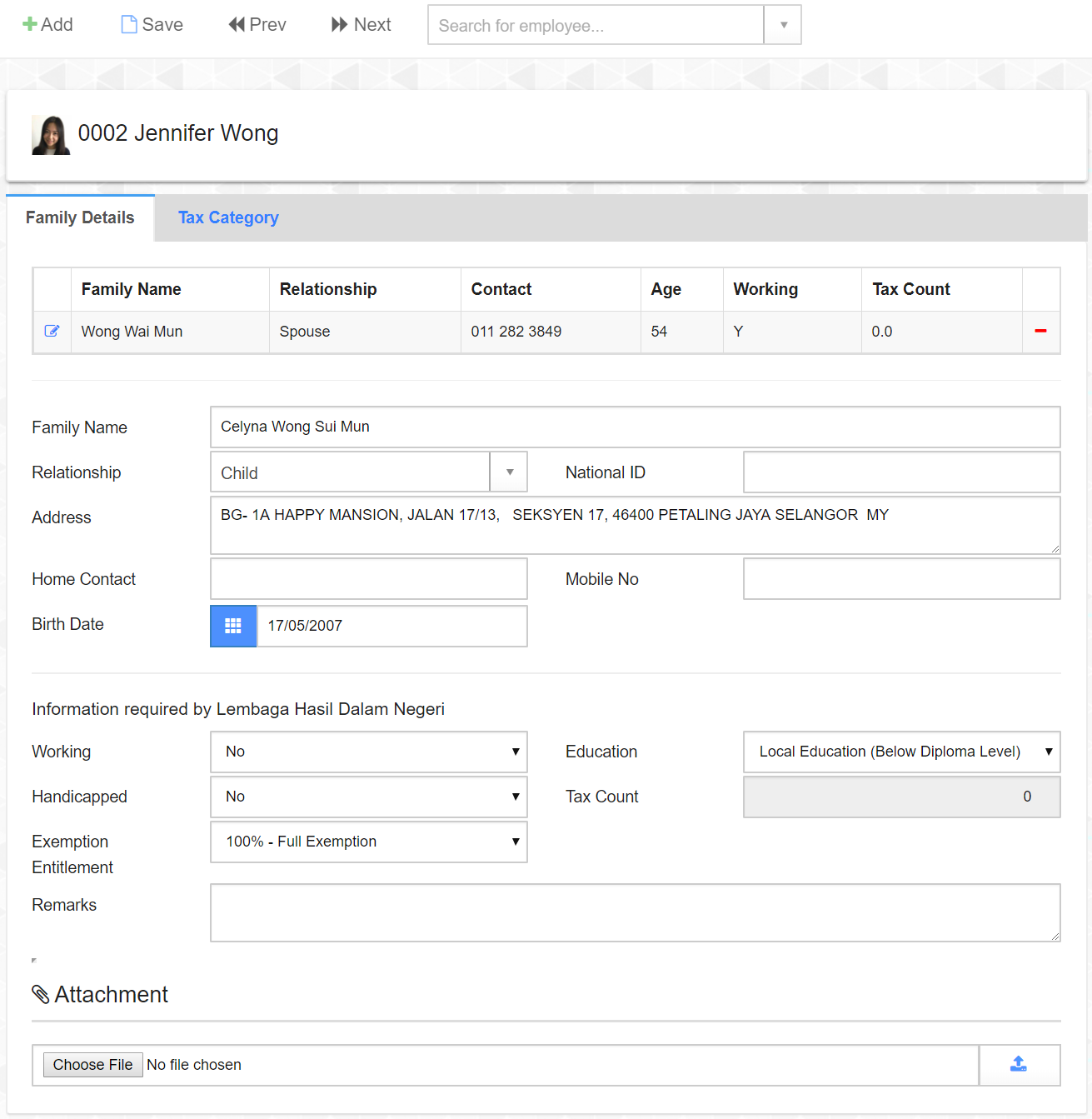
Task: Click the upload attachment icon
Action: tap(1019, 1064)
